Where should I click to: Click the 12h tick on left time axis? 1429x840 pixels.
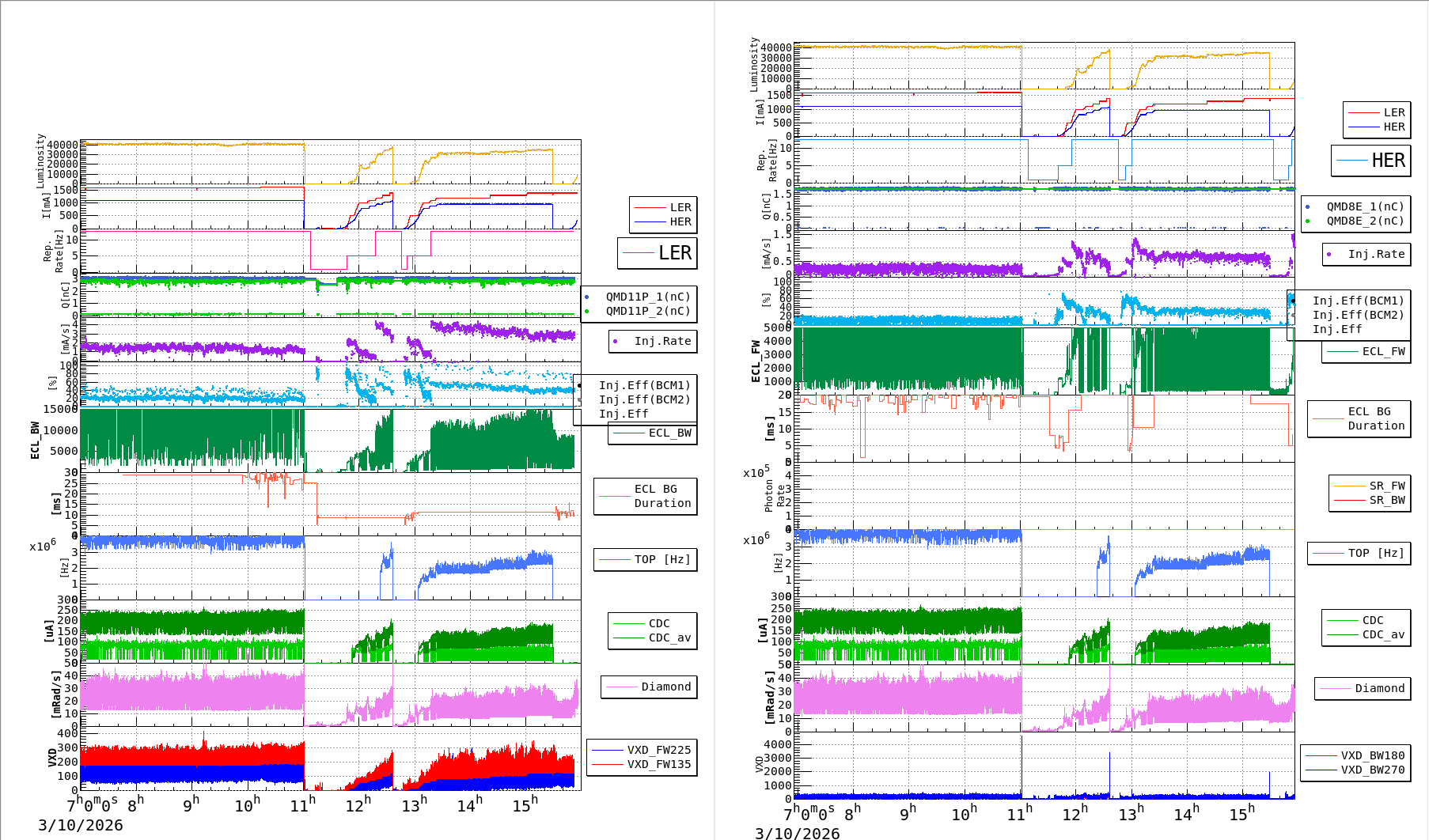point(358,806)
